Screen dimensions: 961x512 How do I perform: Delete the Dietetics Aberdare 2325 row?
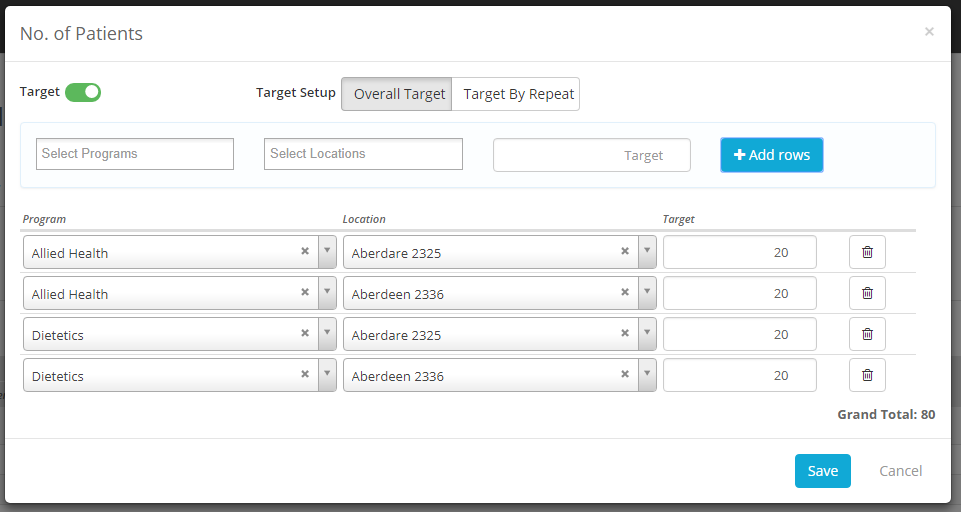click(867, 335)
